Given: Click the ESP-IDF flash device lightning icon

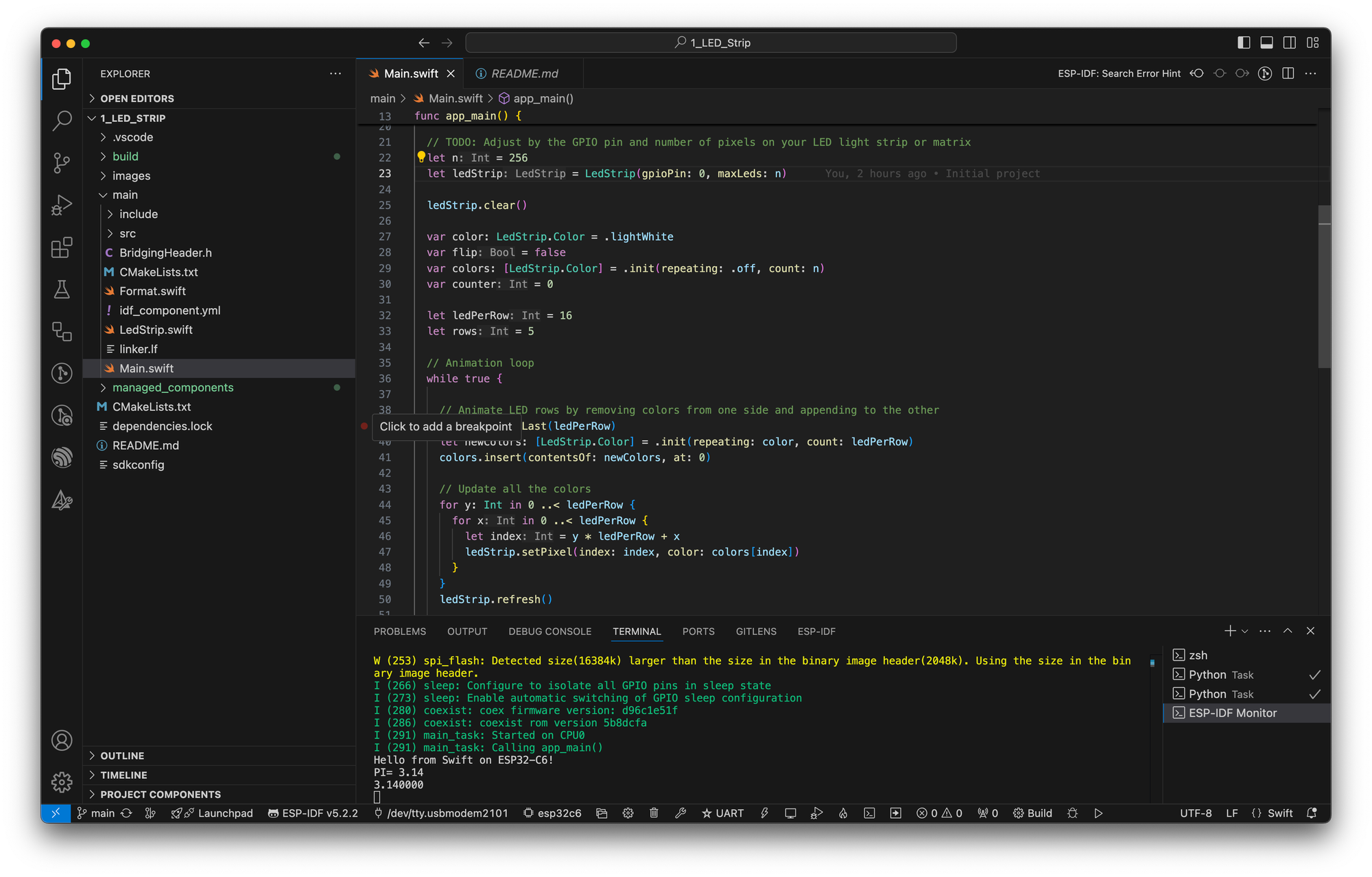Looking at the screenshot, I should (764, 813).
